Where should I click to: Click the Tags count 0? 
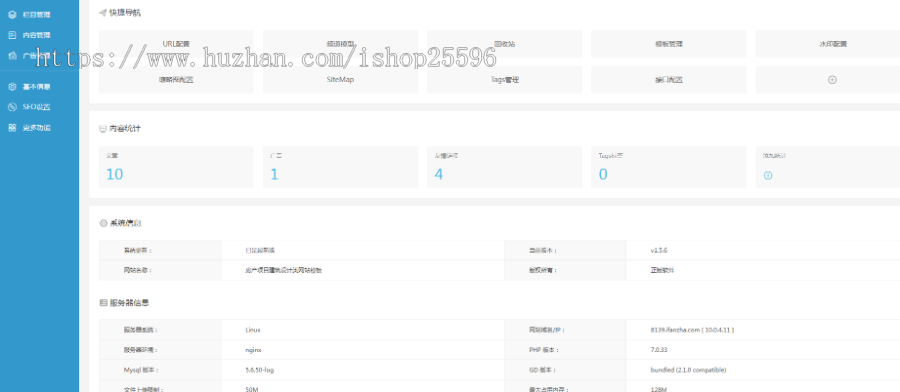tap(603, 174)
